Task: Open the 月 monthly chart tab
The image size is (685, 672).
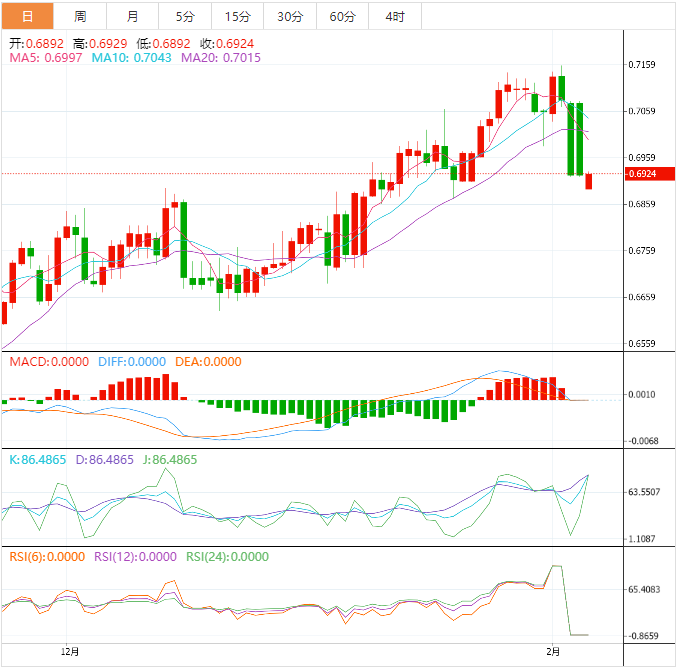Action: coord(133,16)
